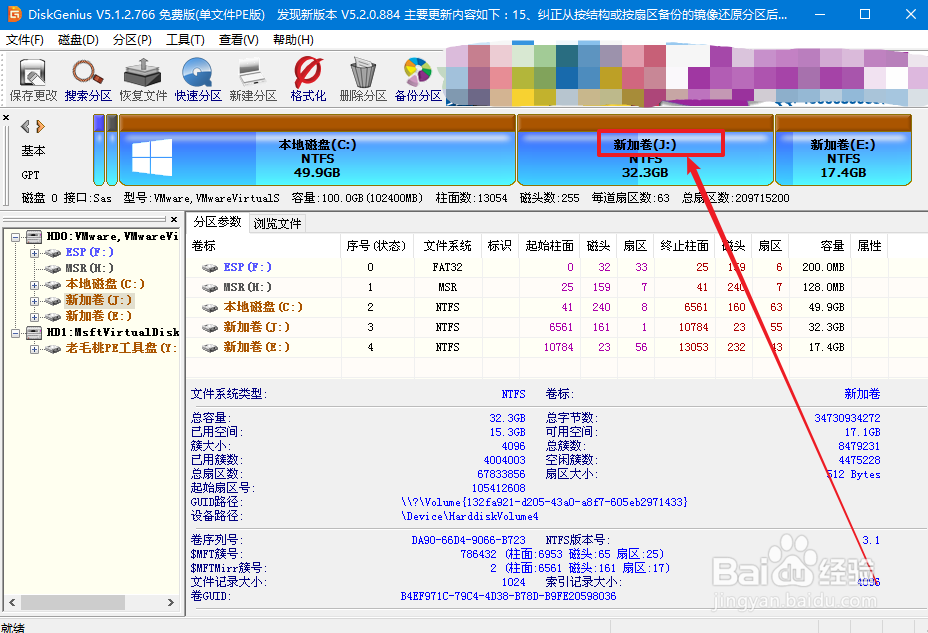Click the 起始柱面 column header
Viewport: 928px width, 633px height.
[550, 246]
